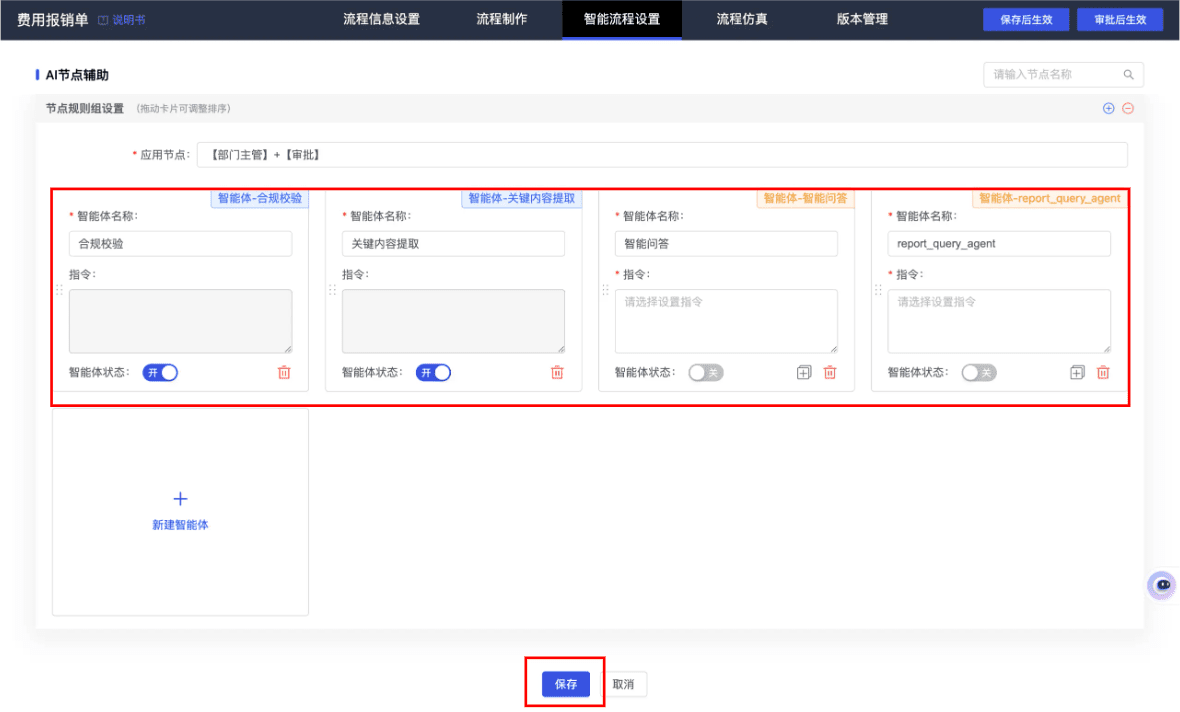Delete the 智能问答 agent card

click(x=829, y=373)
